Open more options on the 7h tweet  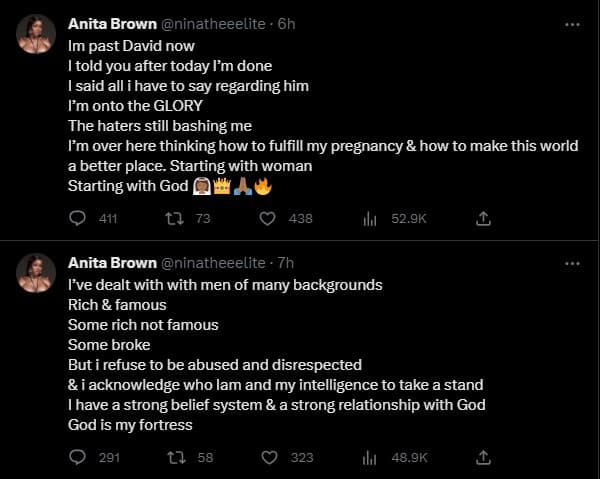pyautogui.click(x=572, y=263)
